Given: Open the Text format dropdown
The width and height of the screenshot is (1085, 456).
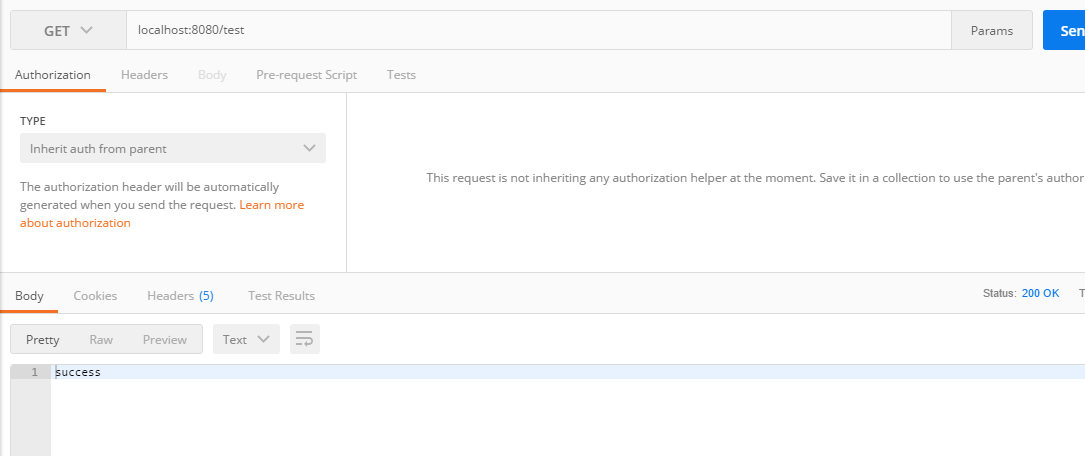Looking at the screenshot, I should tap(246, 339).
